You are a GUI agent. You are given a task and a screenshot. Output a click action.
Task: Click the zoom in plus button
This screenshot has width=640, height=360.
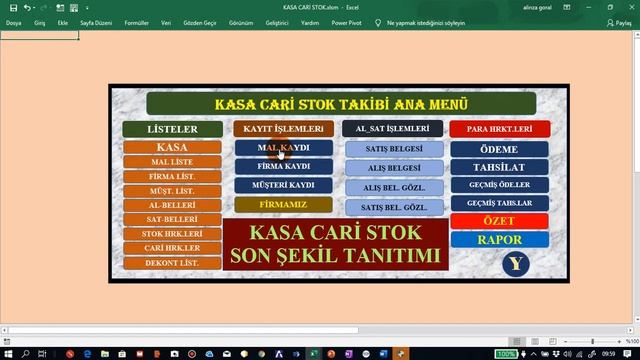(619, 341)
